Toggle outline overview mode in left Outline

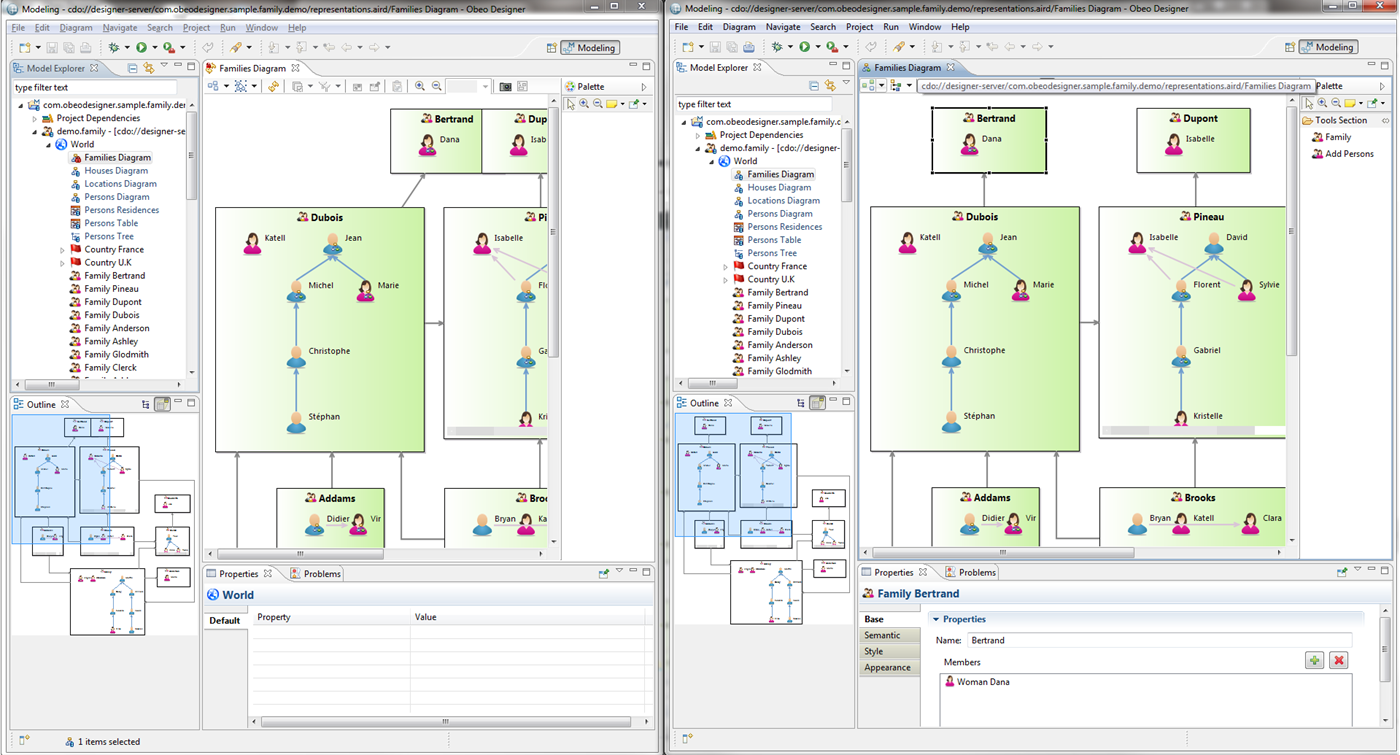(x=163, y=405)
